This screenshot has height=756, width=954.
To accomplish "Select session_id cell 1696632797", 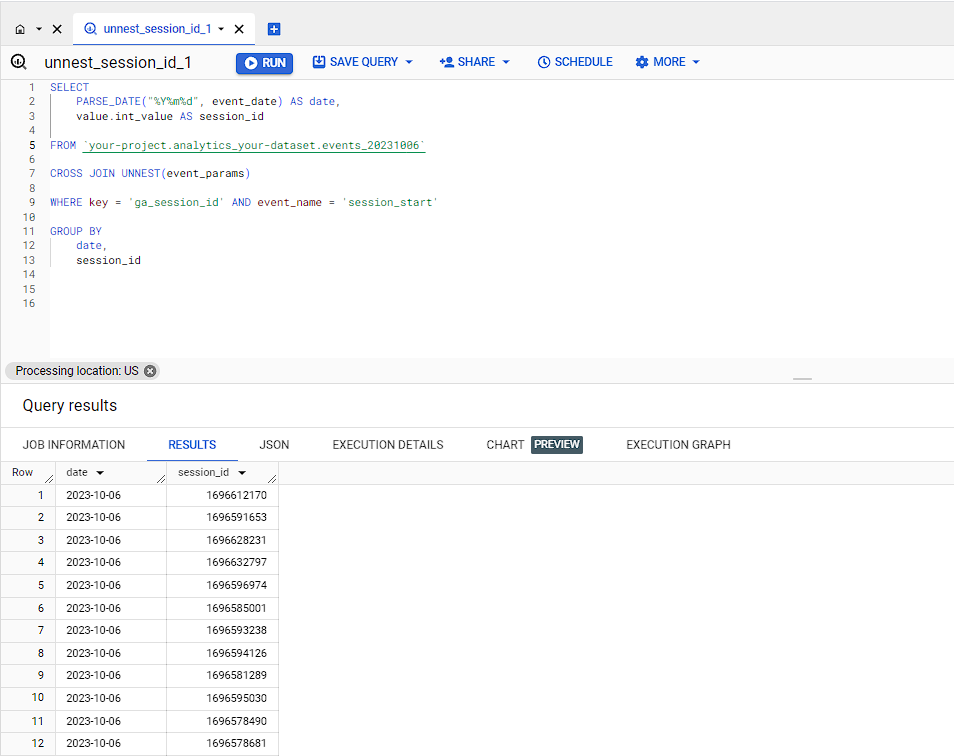I will (x=222, y=563).
